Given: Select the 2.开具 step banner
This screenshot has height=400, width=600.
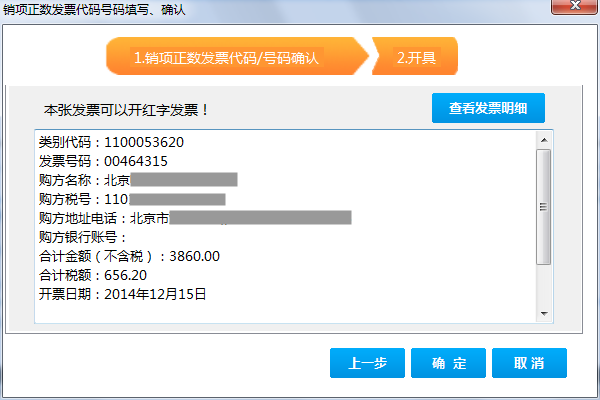Looking at the screenshot, I should tap(415, 56).
